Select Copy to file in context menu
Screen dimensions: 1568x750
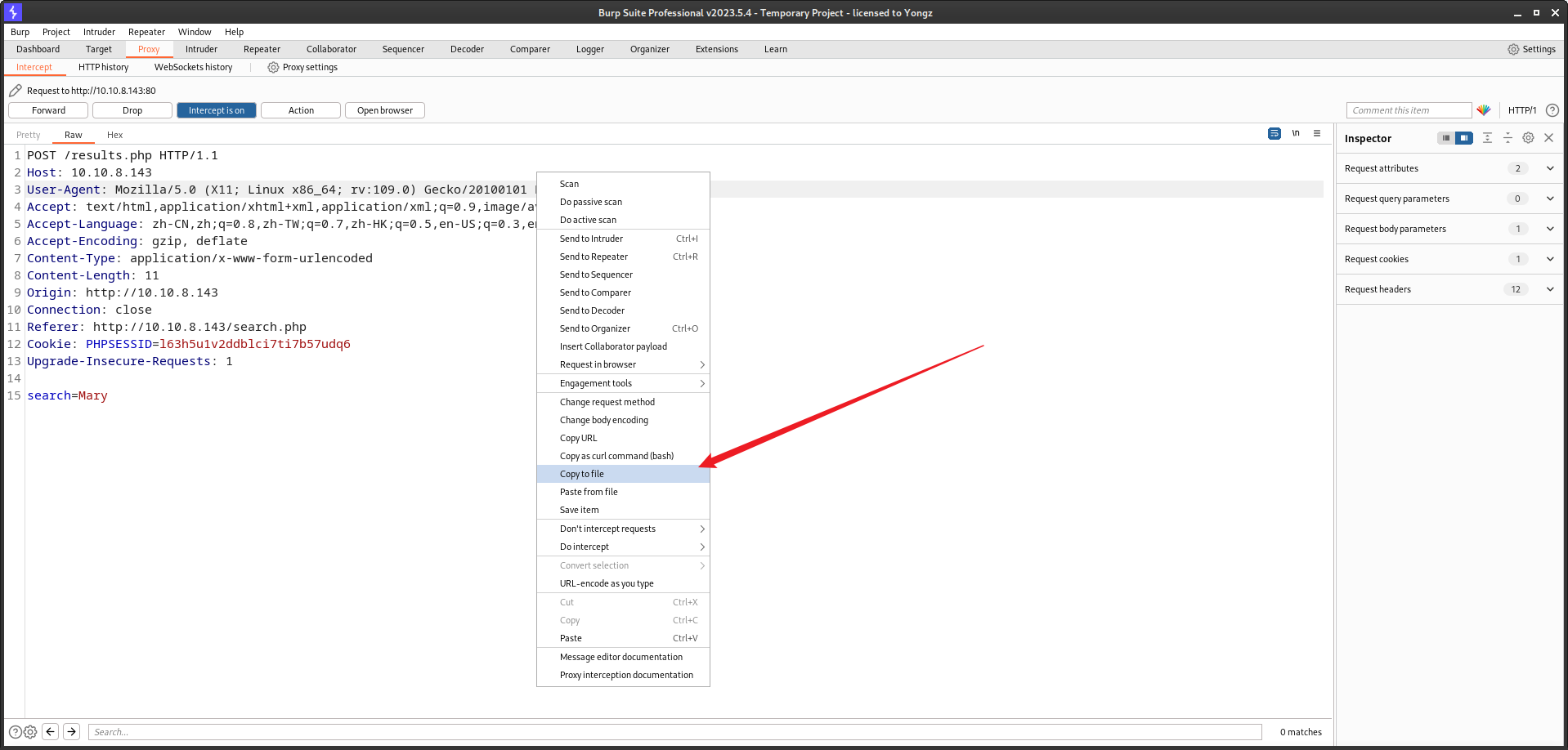coord(582,474)
